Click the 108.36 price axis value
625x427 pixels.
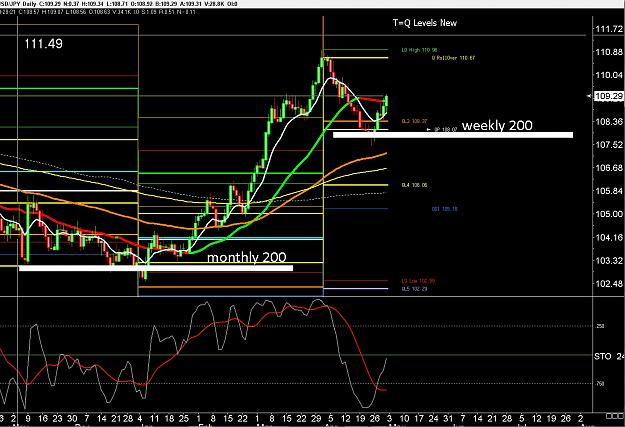609,122
